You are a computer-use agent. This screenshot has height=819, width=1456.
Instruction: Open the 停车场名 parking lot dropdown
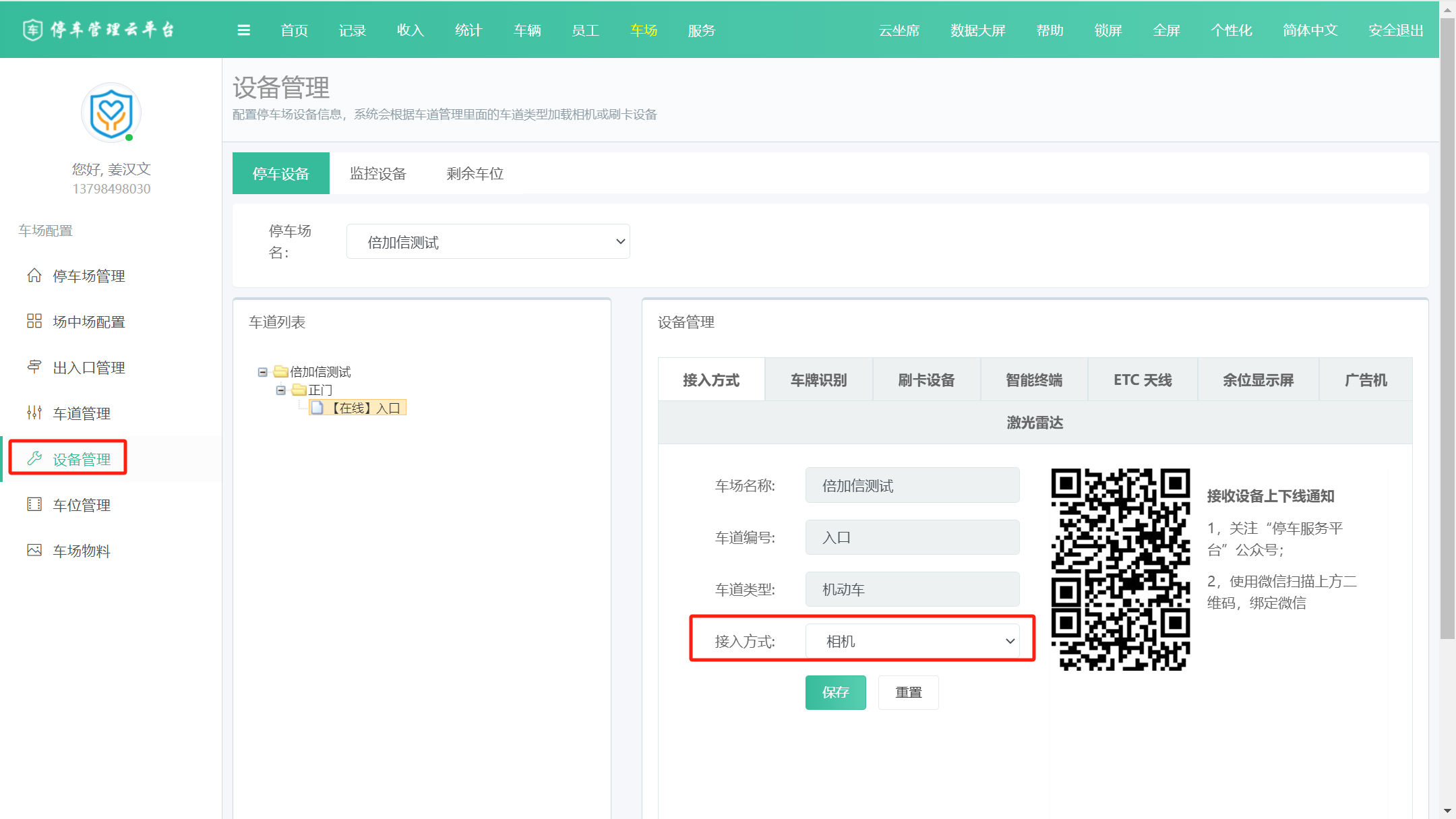(x=488, y=242)
